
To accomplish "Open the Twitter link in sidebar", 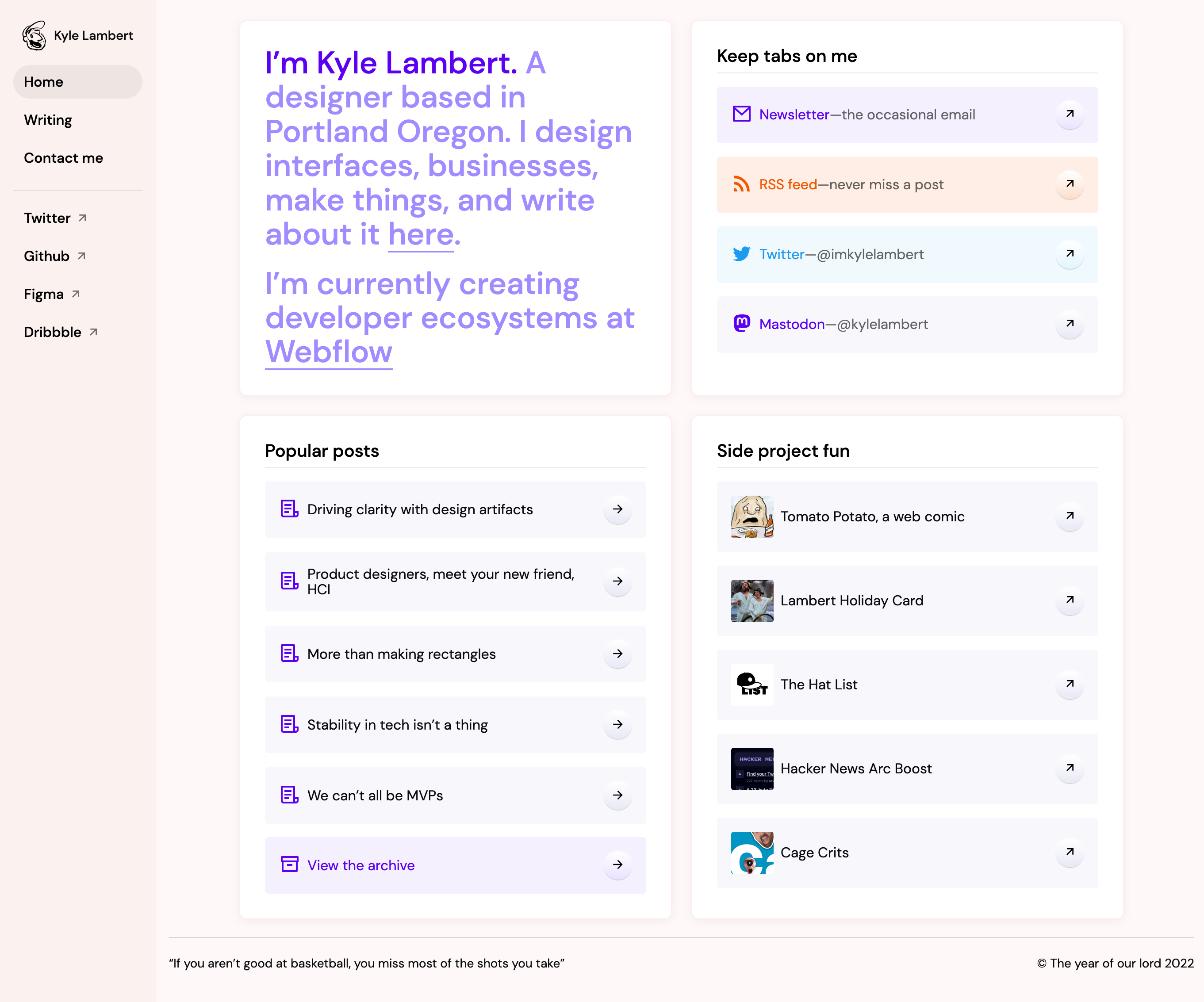I will [55, 218].
